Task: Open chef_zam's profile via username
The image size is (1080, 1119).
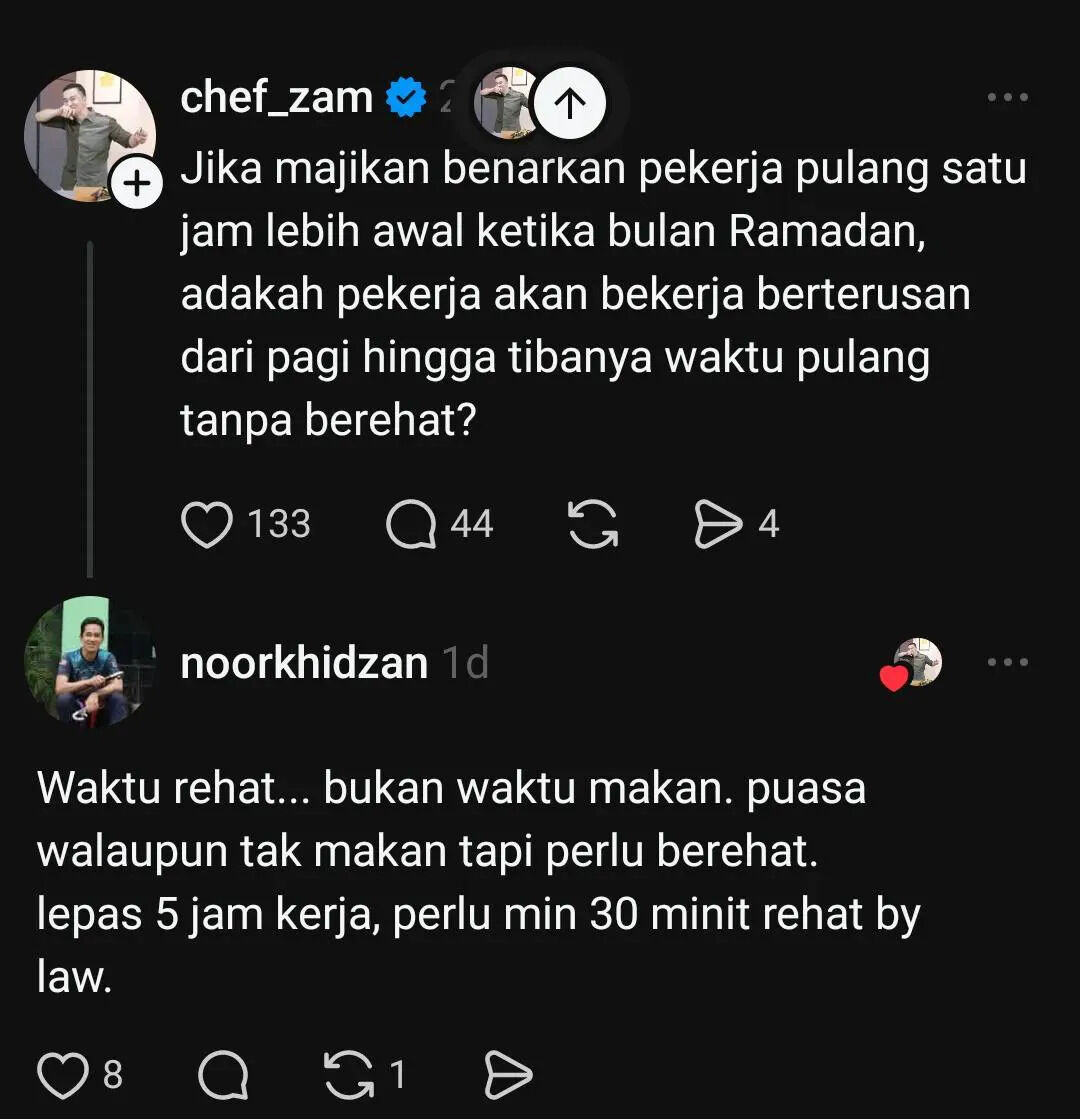Action: coord(277,97)
